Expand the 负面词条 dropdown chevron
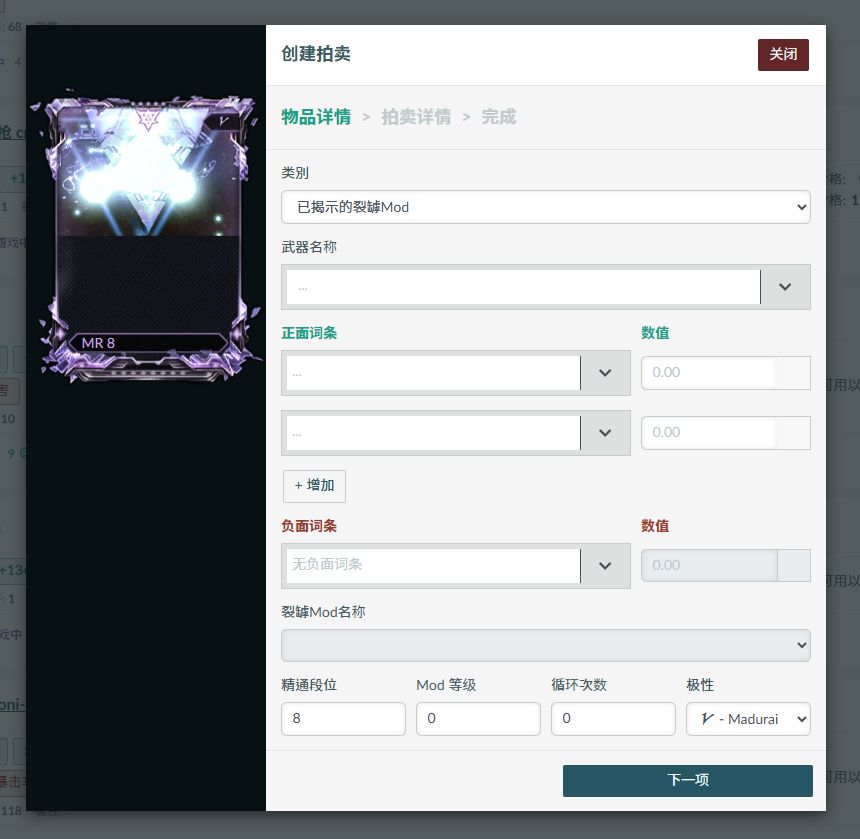Screen dimensions: 860x839 point(605,565)
